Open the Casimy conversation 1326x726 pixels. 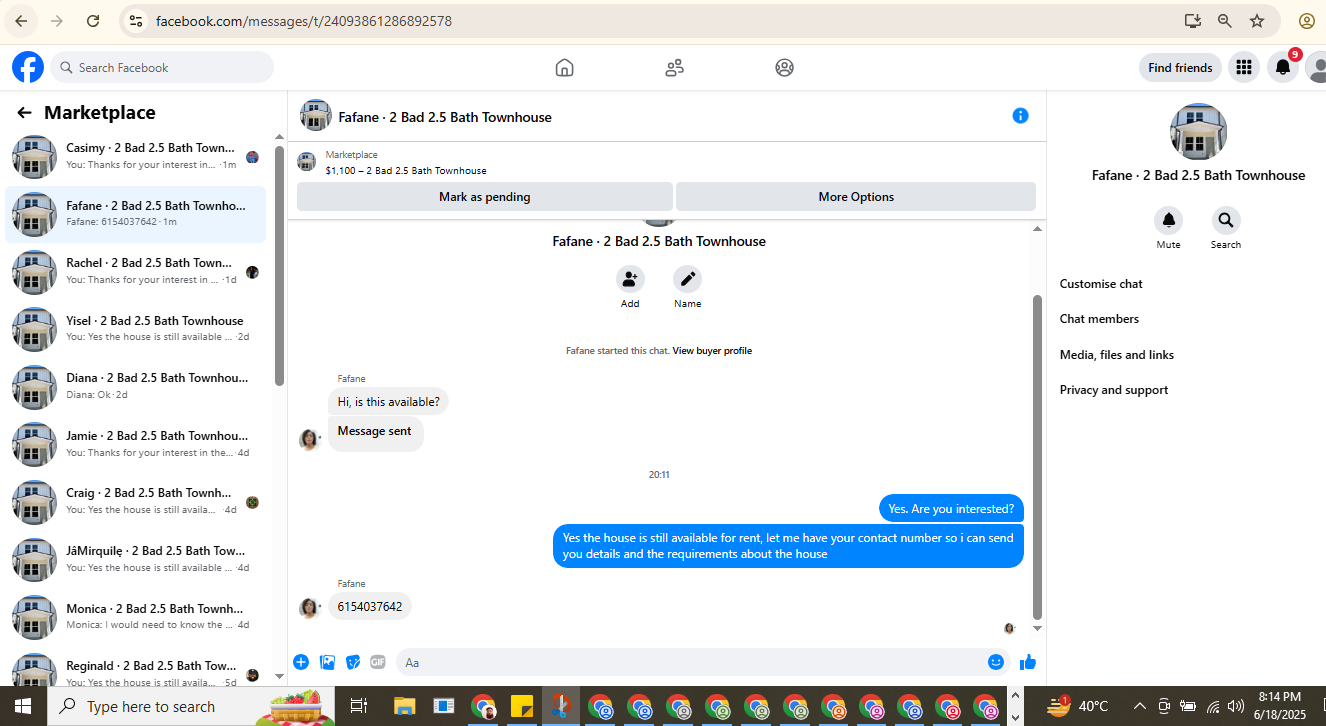[x=136, y=157]
